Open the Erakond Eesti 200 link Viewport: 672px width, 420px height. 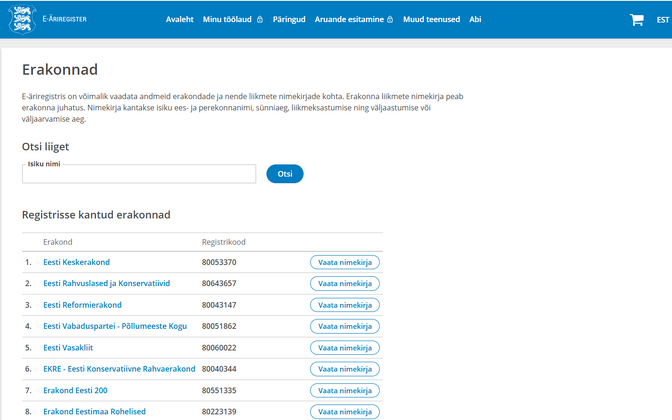click(x=75, y=390)
